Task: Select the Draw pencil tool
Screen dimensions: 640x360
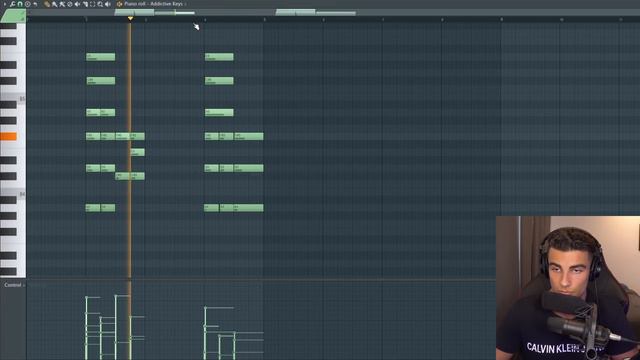Action: pyautogui.click(x=47, y=4)
